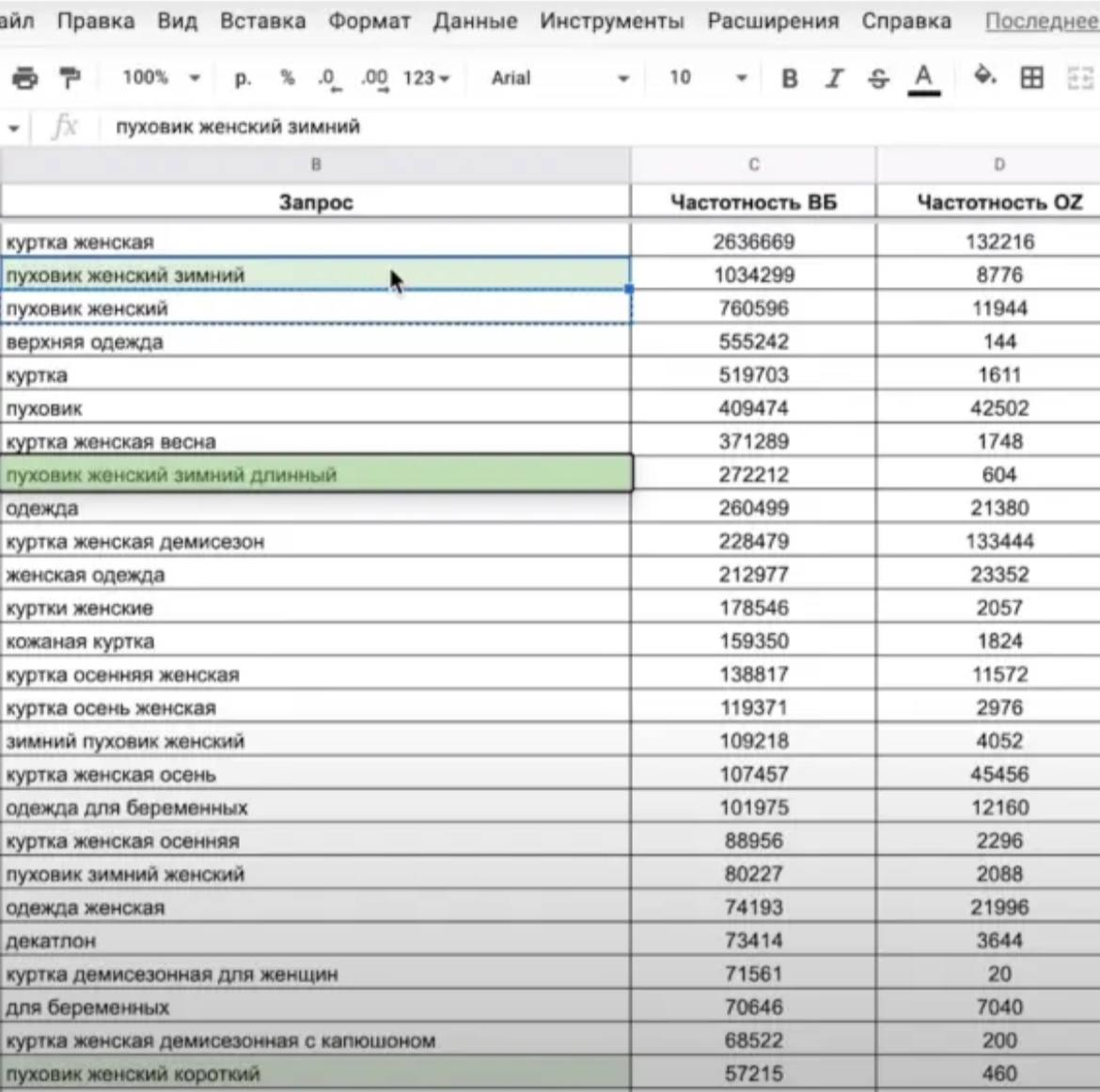Toggle Strikethrough formatting
Viewport: 1100px width, 1092px height.
(x=878, y=79)
